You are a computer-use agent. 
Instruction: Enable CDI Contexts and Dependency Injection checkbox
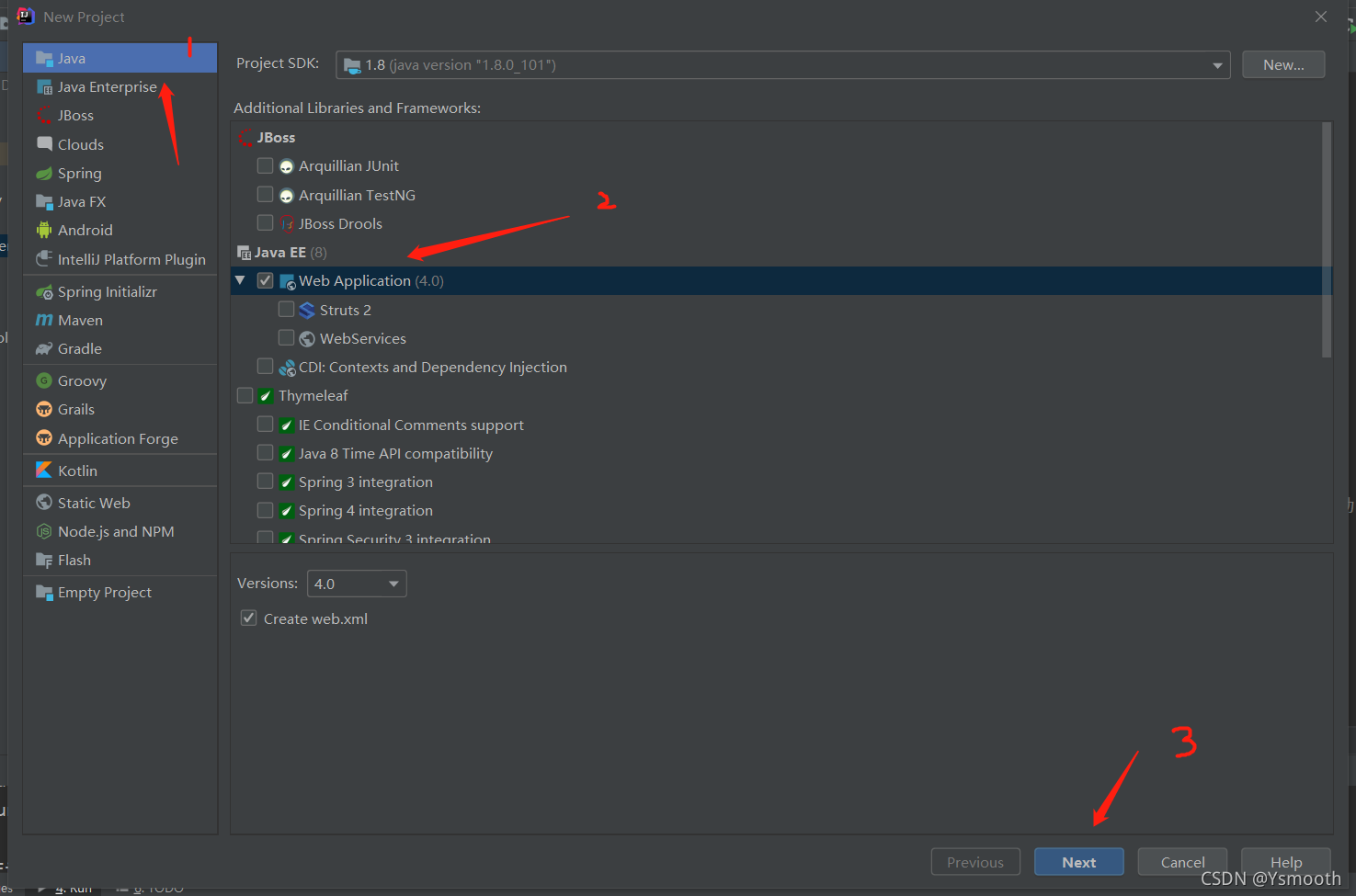coord(266,367)
